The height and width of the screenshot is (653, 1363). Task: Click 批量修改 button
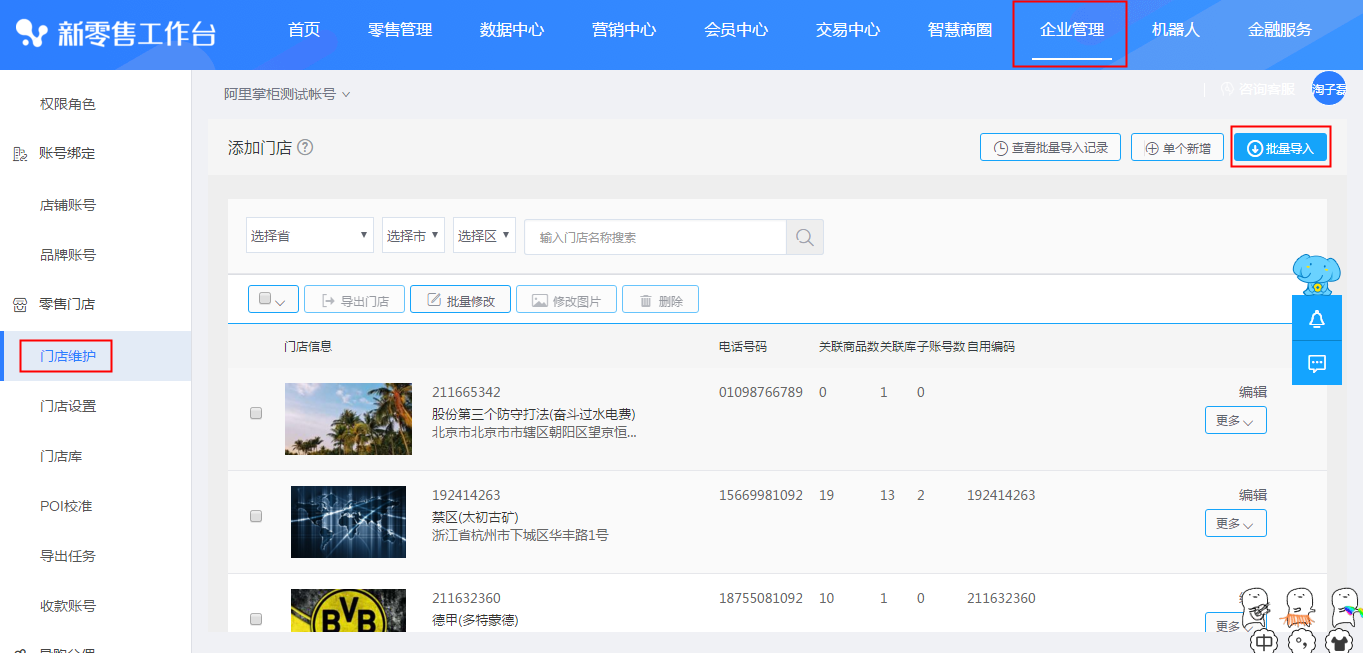click(460, 299)
